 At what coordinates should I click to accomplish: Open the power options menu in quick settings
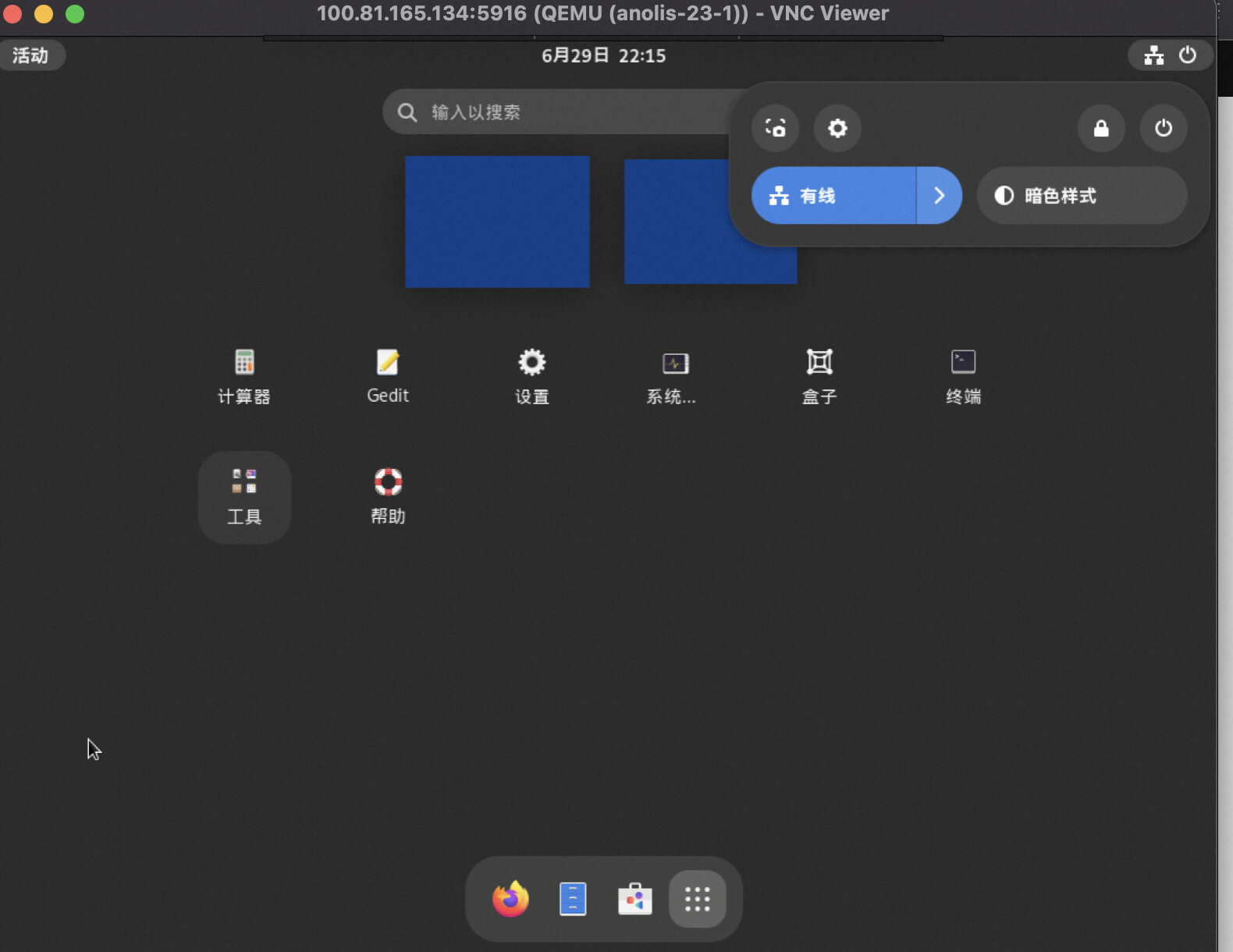click(1163, 128)
